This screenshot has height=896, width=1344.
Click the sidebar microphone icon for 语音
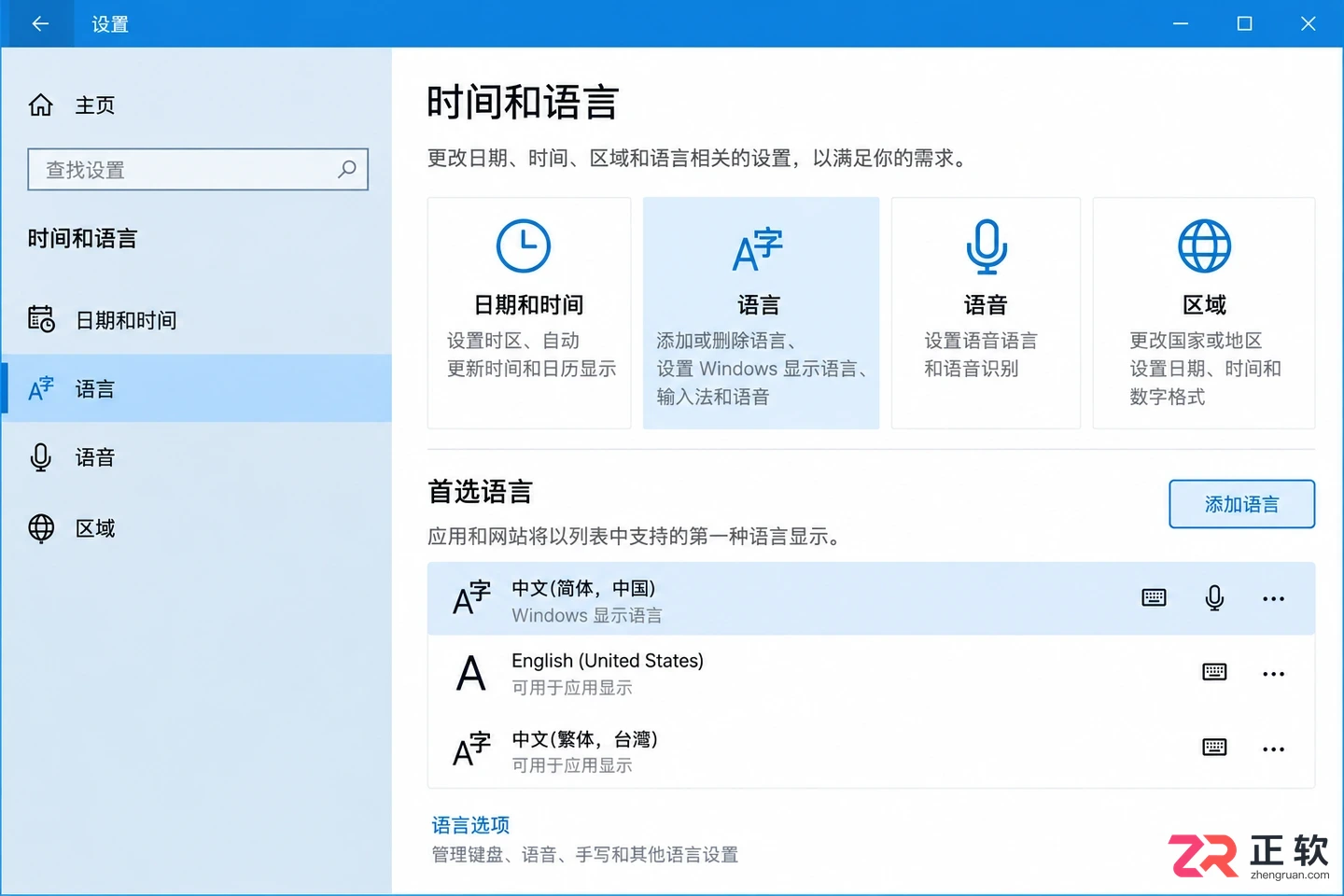(x=41, y=457)
